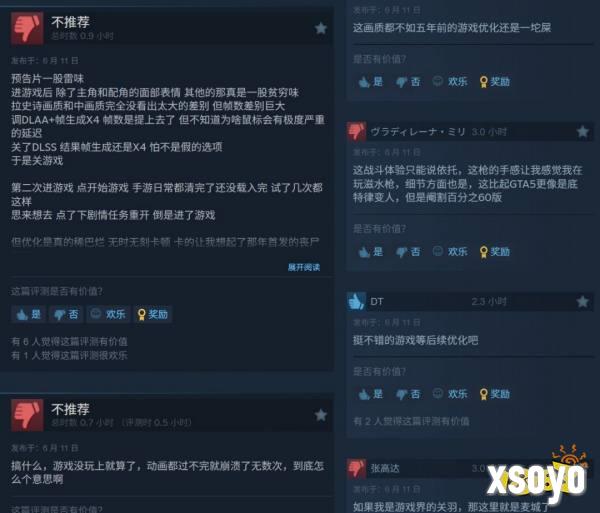Click star icon on first 不推荐 review

click(321, 28)
